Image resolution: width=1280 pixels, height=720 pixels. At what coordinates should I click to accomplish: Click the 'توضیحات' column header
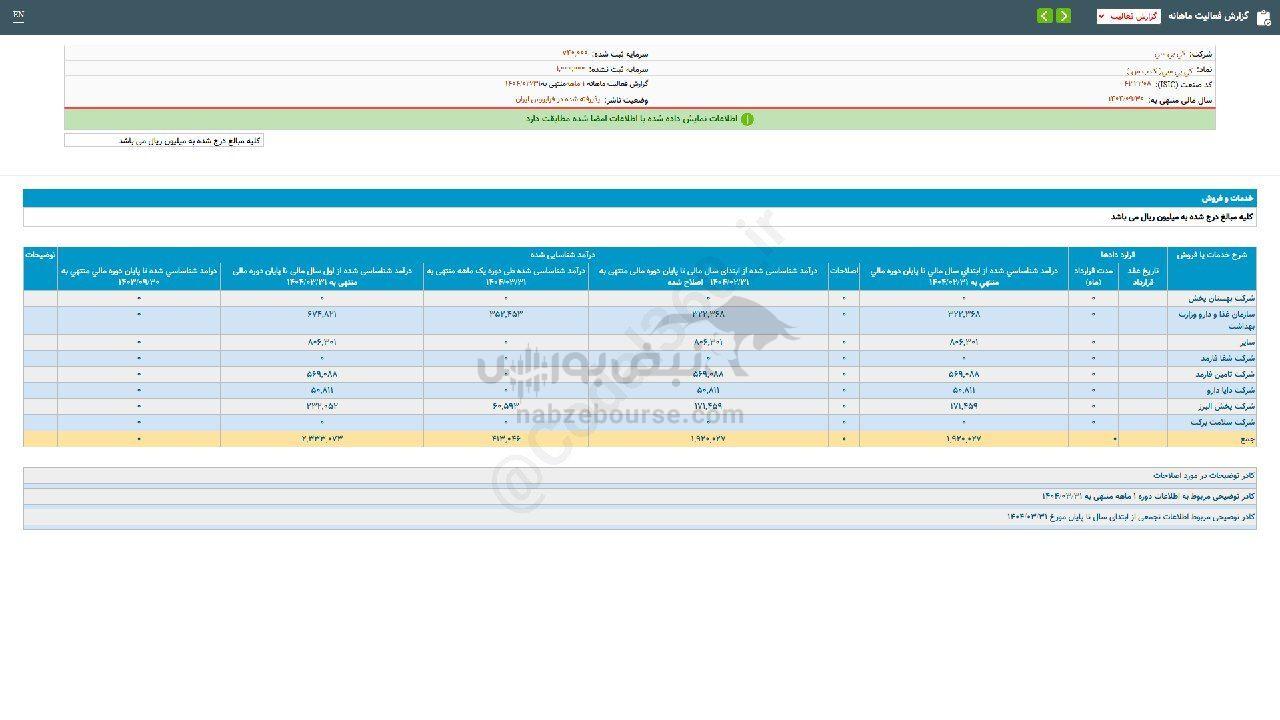point(40,254)
